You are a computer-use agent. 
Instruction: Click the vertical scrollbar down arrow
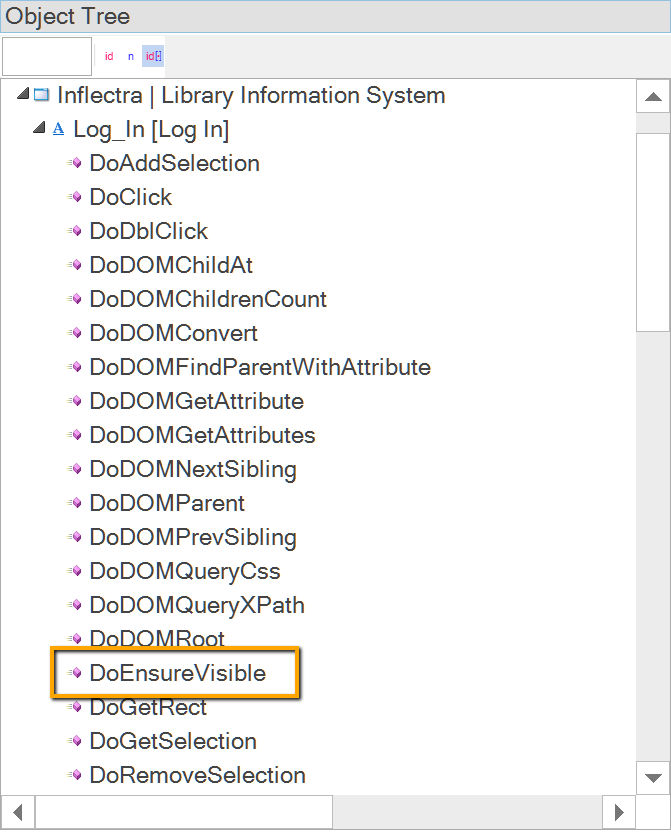(653, 777)
